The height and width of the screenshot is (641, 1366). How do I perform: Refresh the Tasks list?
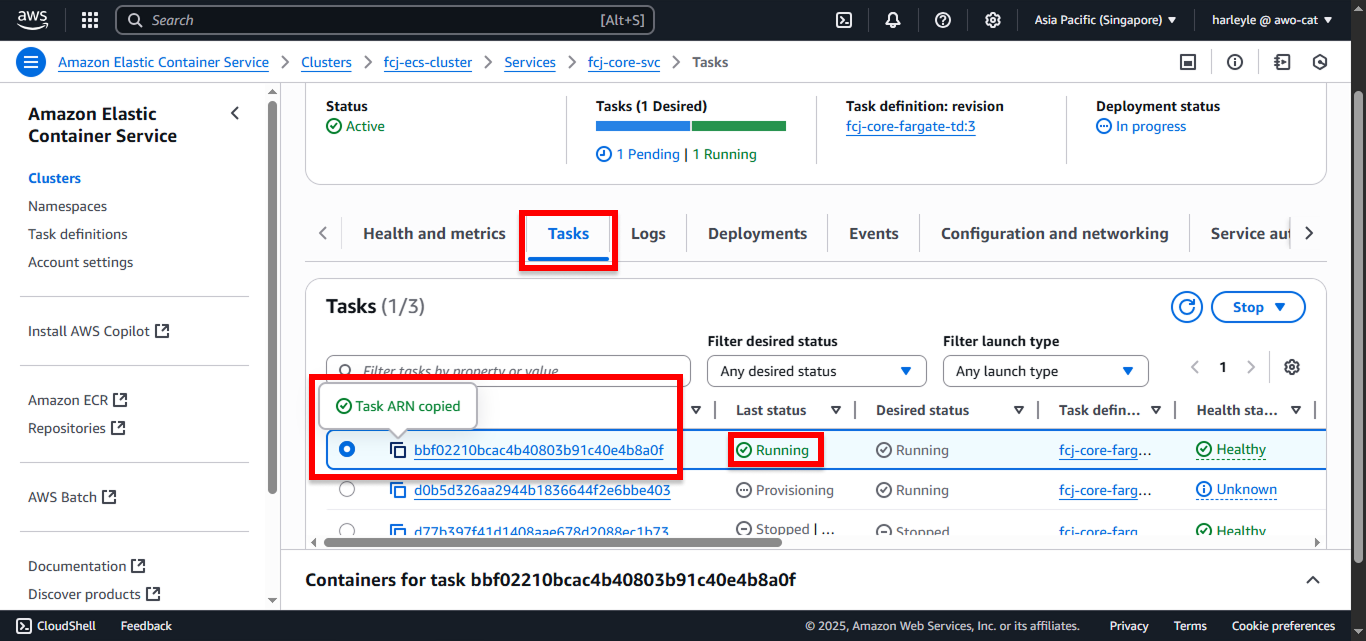pos(1186,307)
